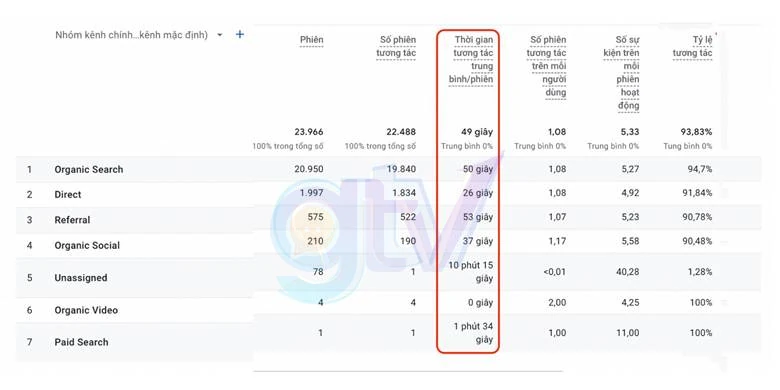Select the Direct channel row label
The width and height of the screenshot is (780, 390).
[x=68, y=195]
